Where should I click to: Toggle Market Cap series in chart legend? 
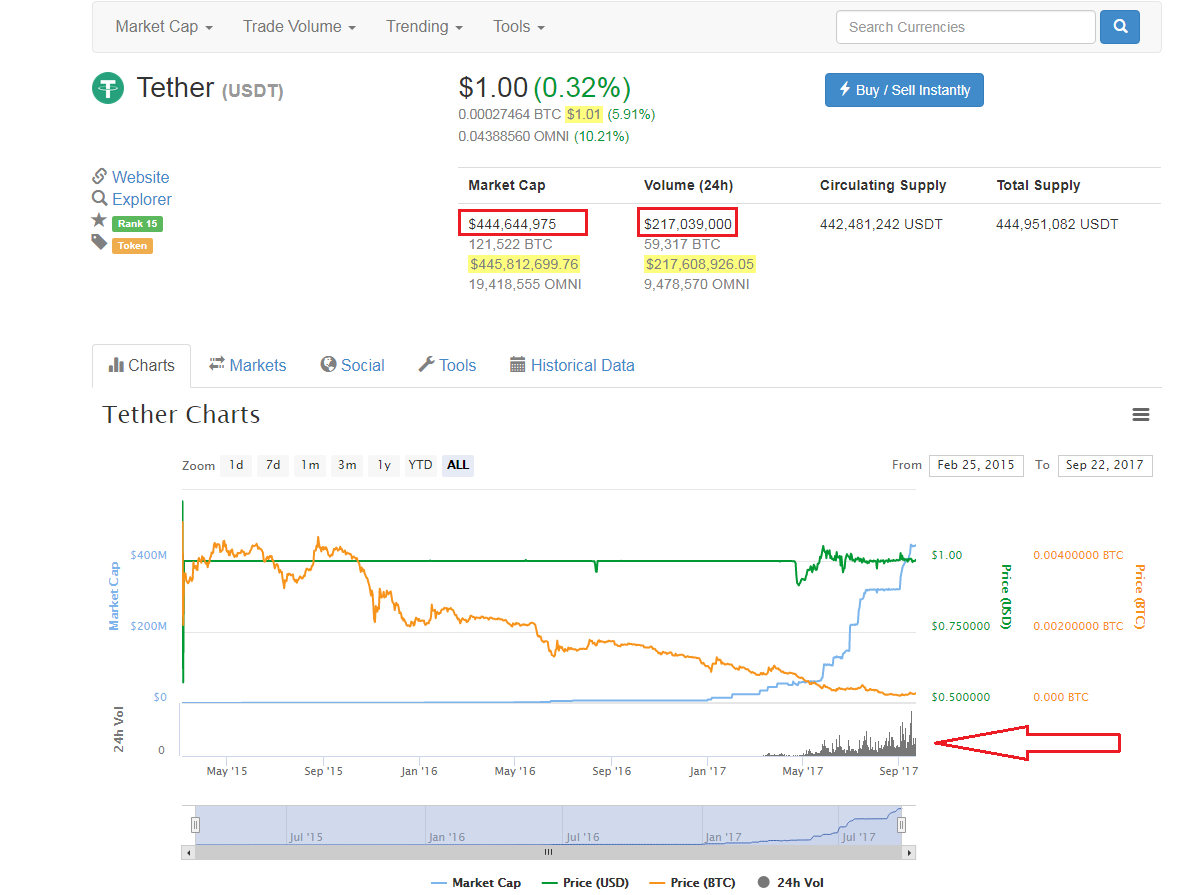point(476,882)
